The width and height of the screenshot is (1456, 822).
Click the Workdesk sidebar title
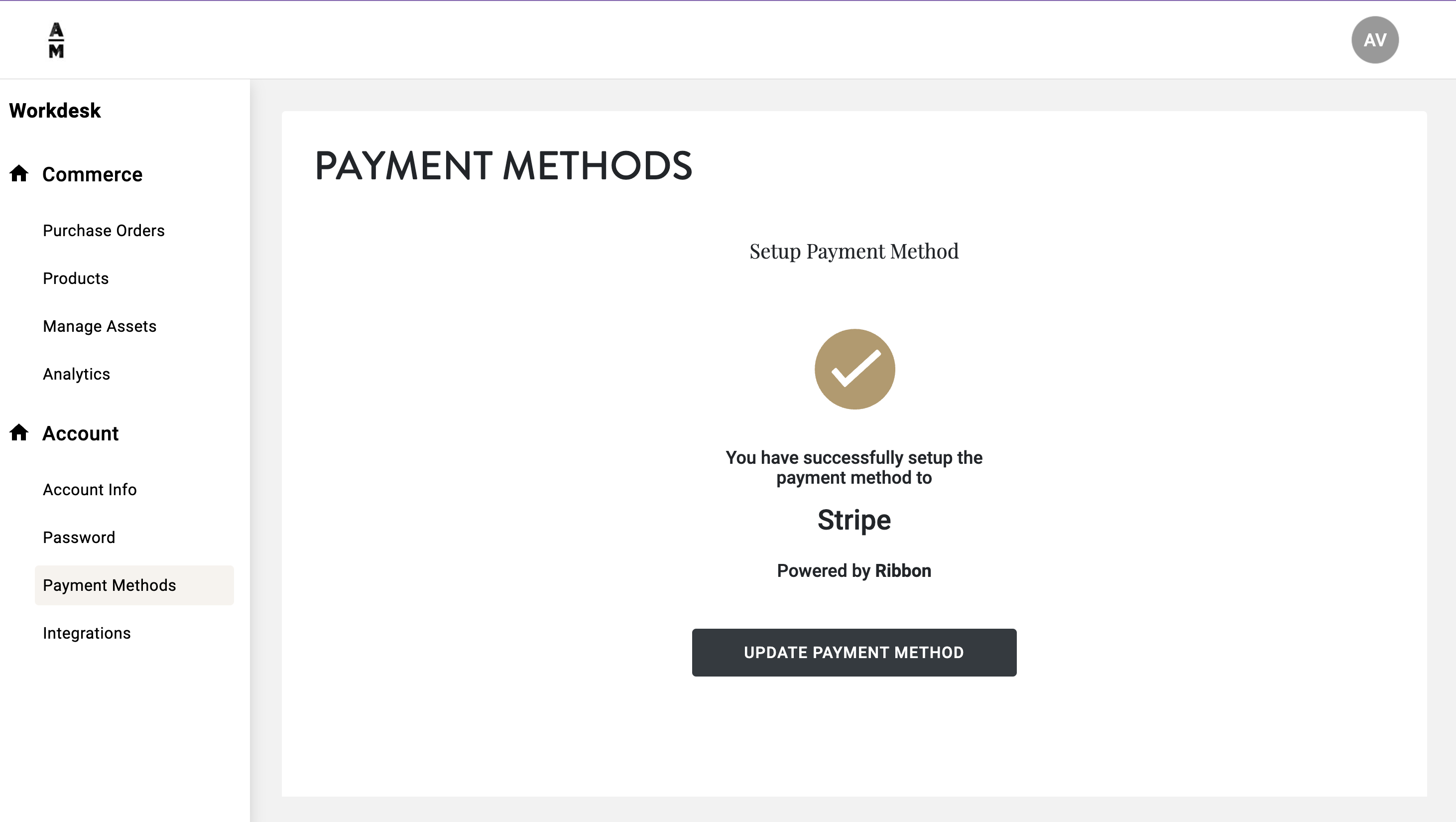click(55, 110)
